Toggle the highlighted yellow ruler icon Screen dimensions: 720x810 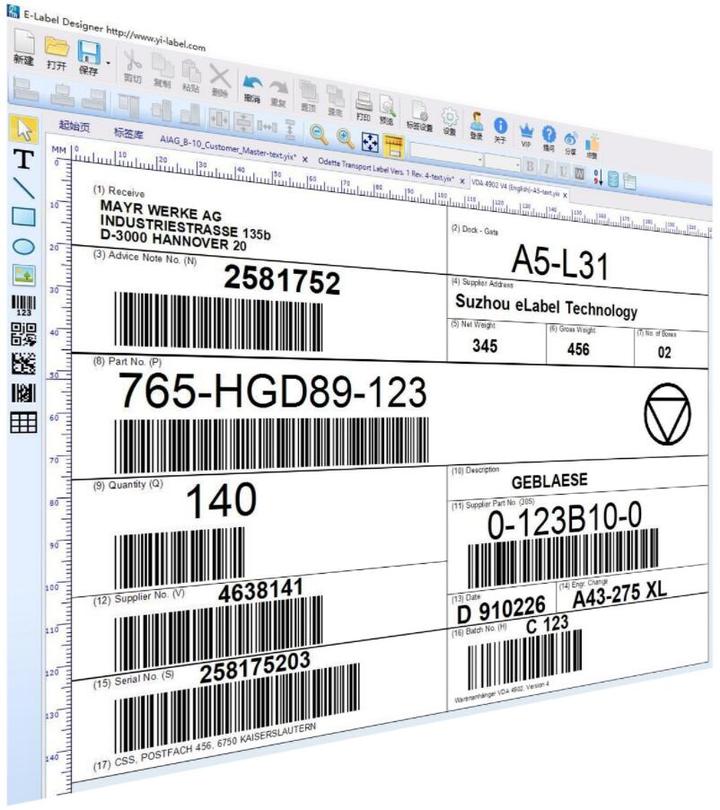coord(394,147)
